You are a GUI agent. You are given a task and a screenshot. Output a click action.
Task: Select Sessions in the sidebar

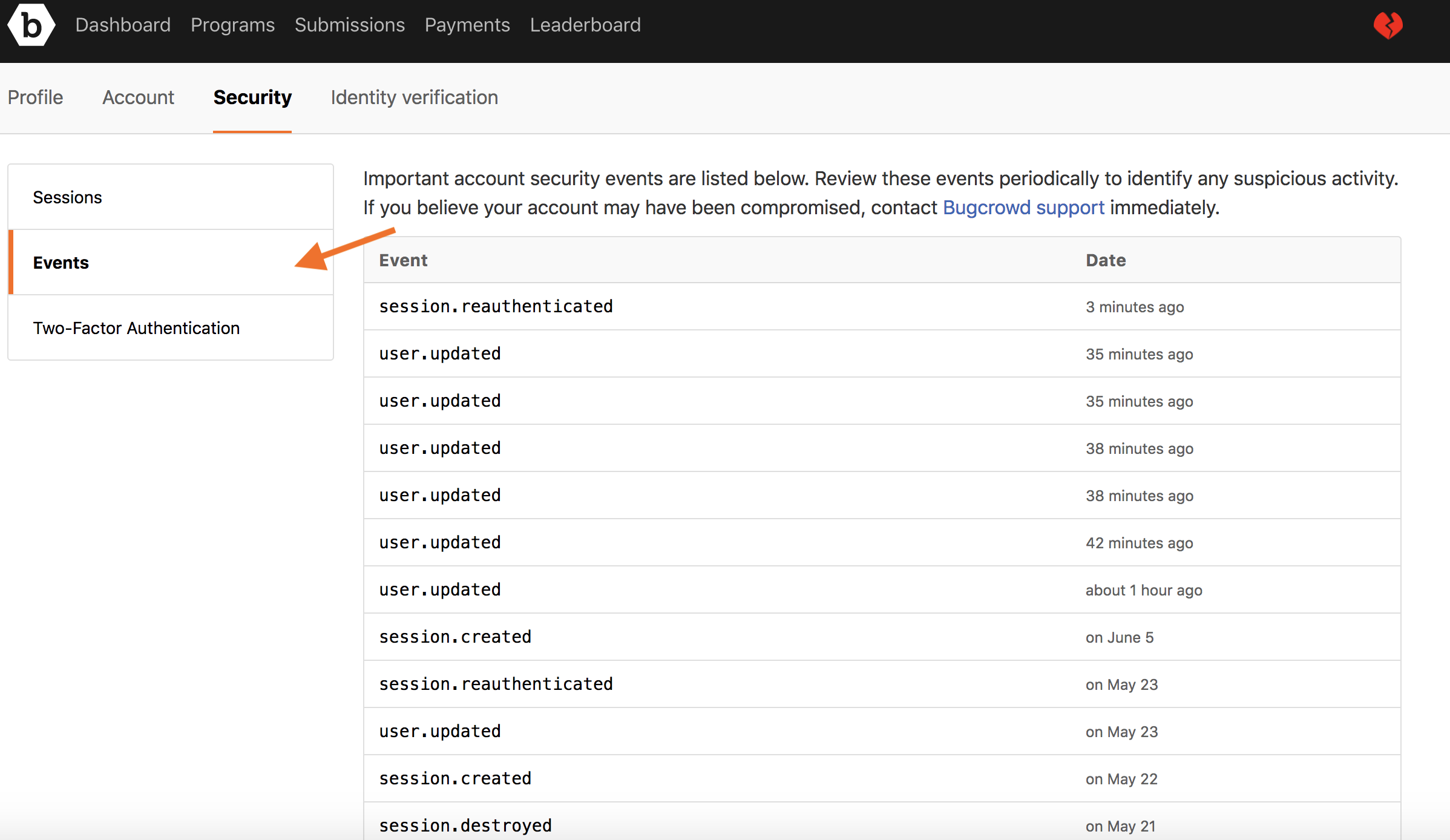tap(67, 197)
